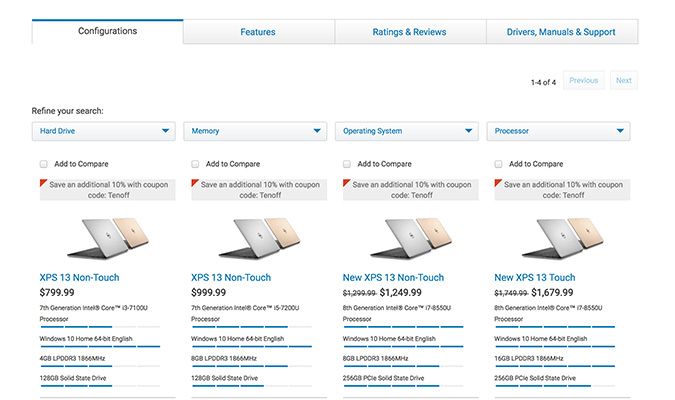Click the red coupon flag above $1,249.99 laptop

346,183
